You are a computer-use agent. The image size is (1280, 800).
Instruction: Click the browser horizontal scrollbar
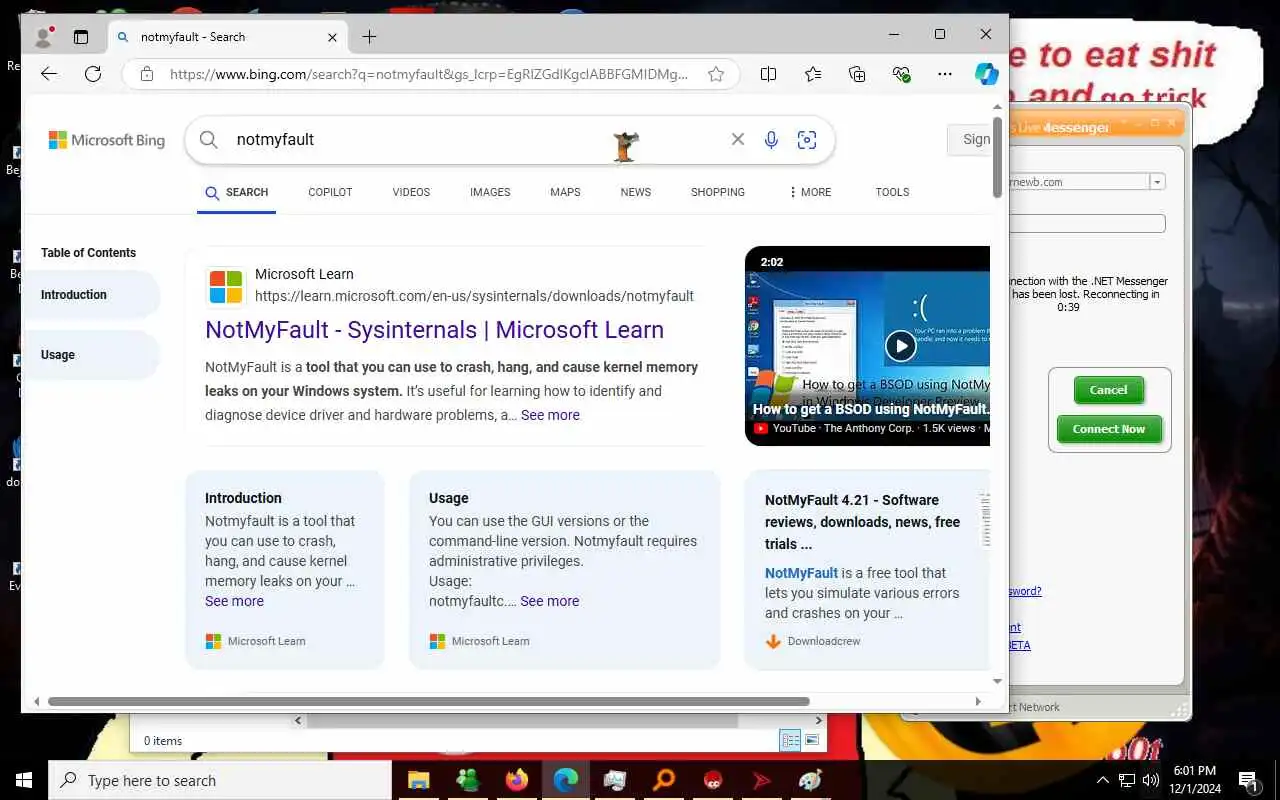coord(428,701)
